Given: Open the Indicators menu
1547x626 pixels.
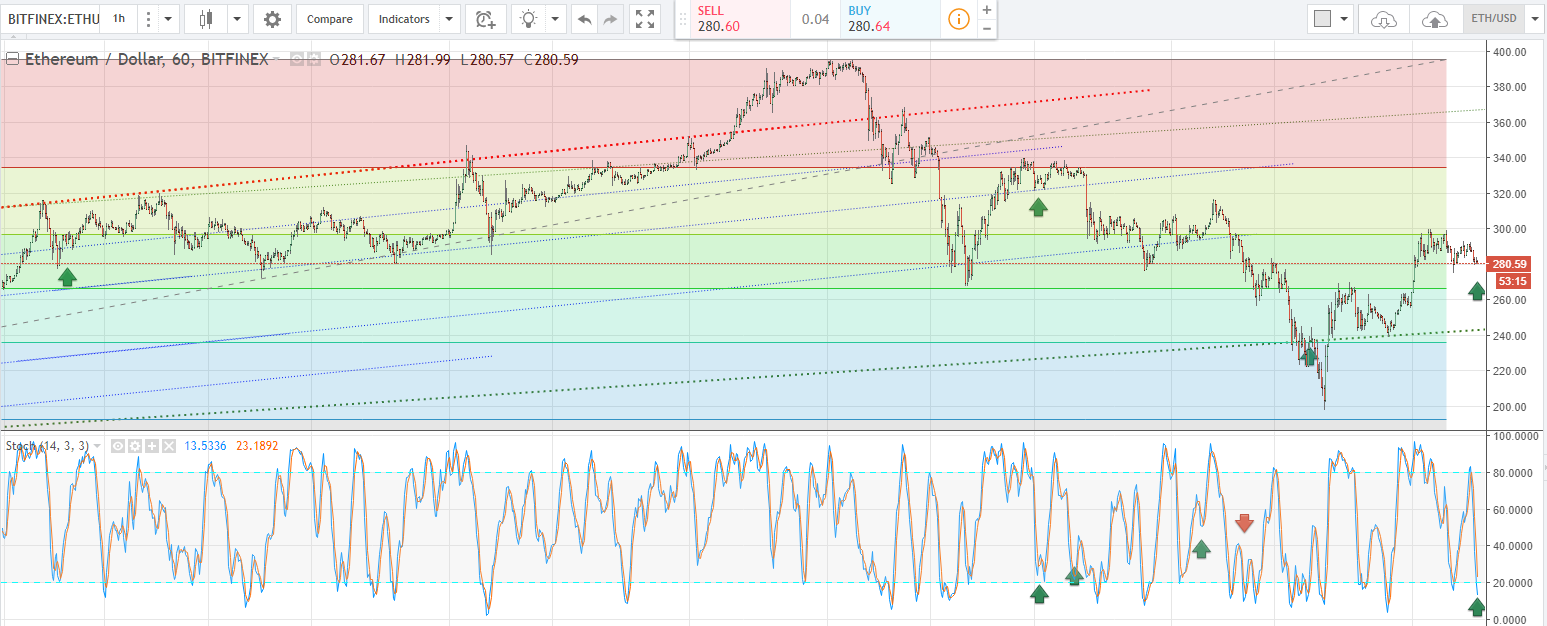Looking at the screenshot, I should [404, 18].
